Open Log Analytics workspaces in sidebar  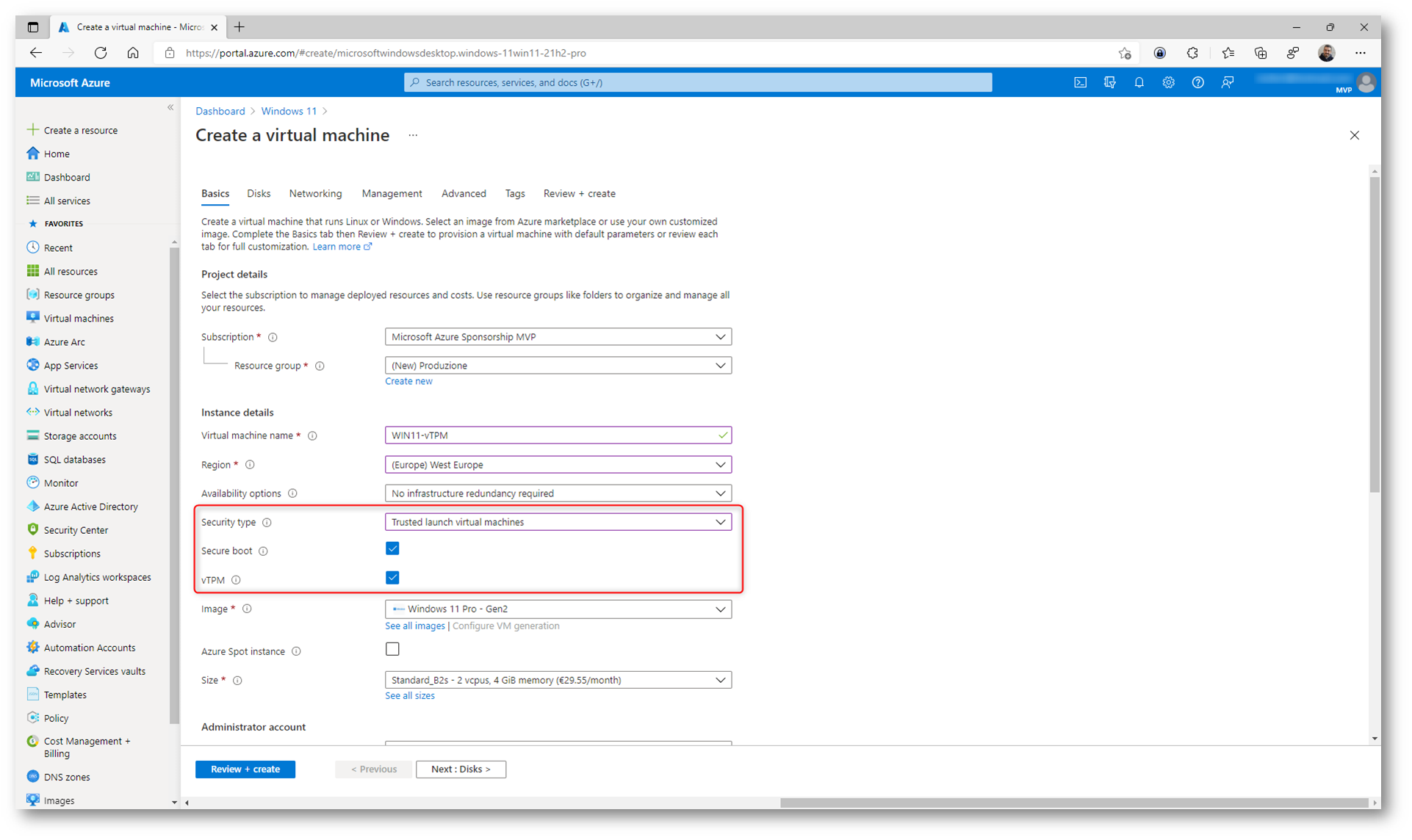tap(97, 576)
